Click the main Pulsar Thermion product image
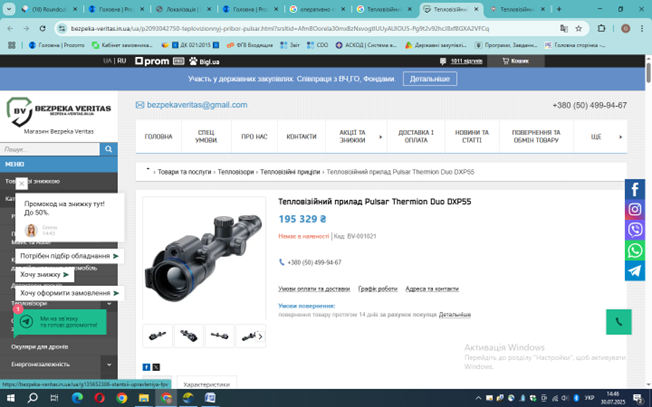652x407 pixels. (204, 258)
